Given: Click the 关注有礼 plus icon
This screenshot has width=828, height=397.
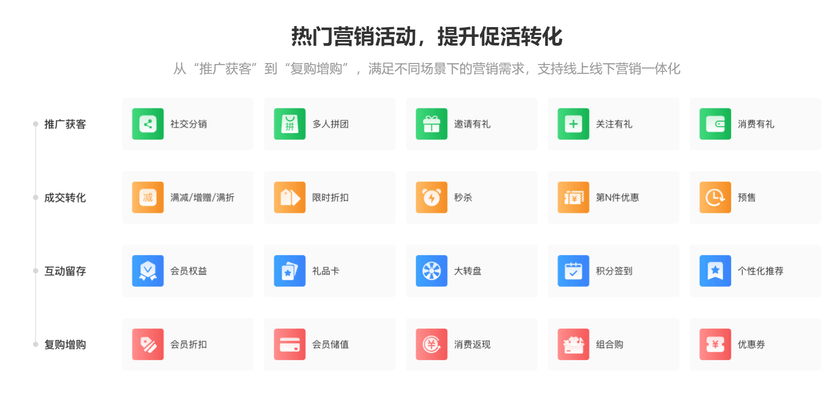Looking at the screenshot, I should point(573,124).
